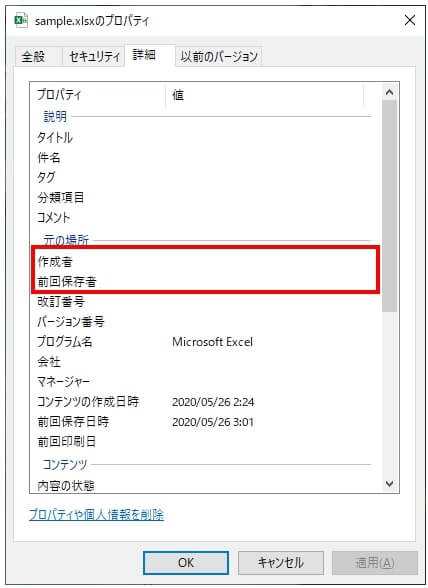Click the vertical scrollbar thumb
The image size is (428, 588).
[x=389, y=206]
